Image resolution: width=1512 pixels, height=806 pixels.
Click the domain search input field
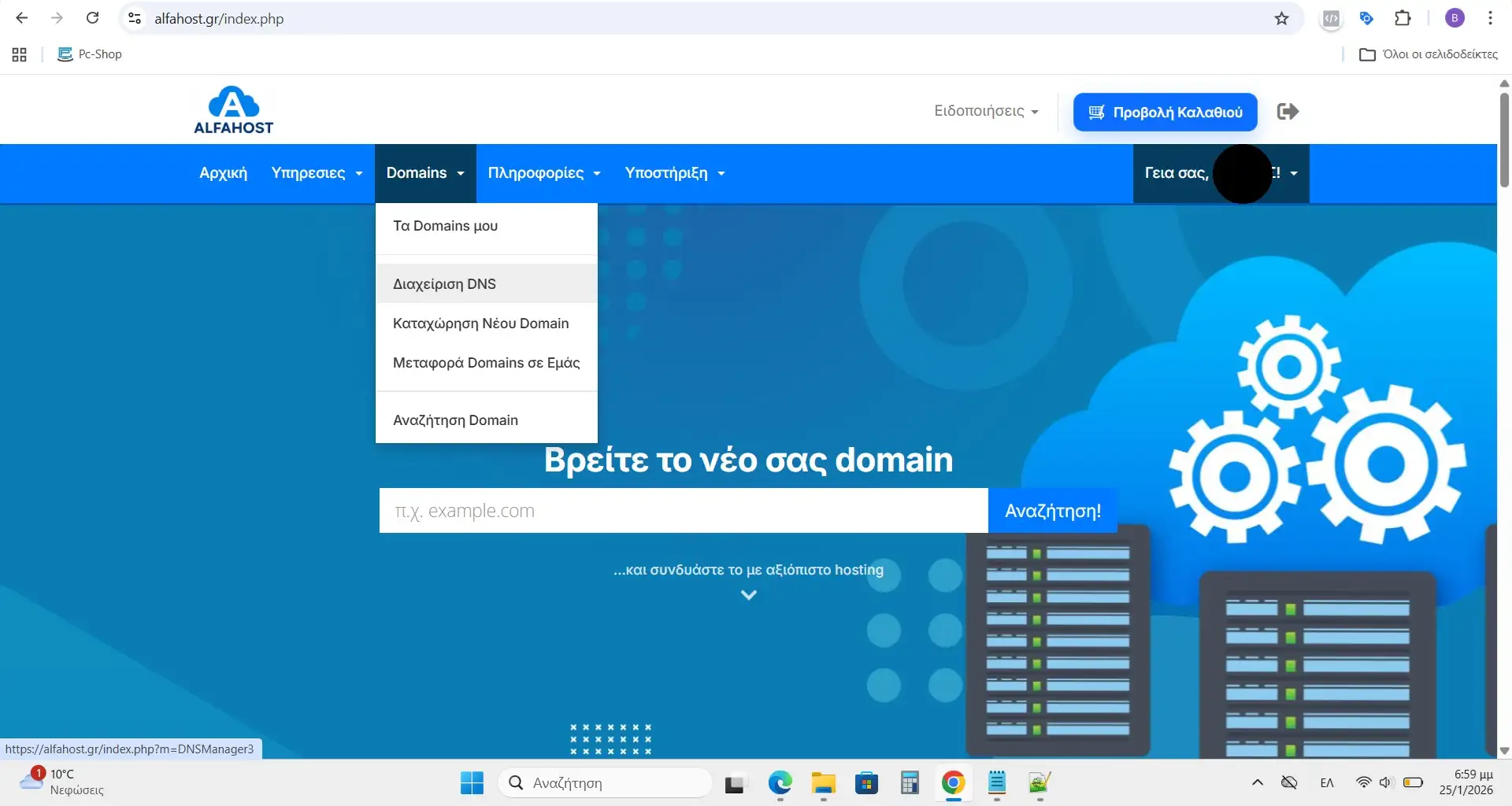tap(683, 510)
